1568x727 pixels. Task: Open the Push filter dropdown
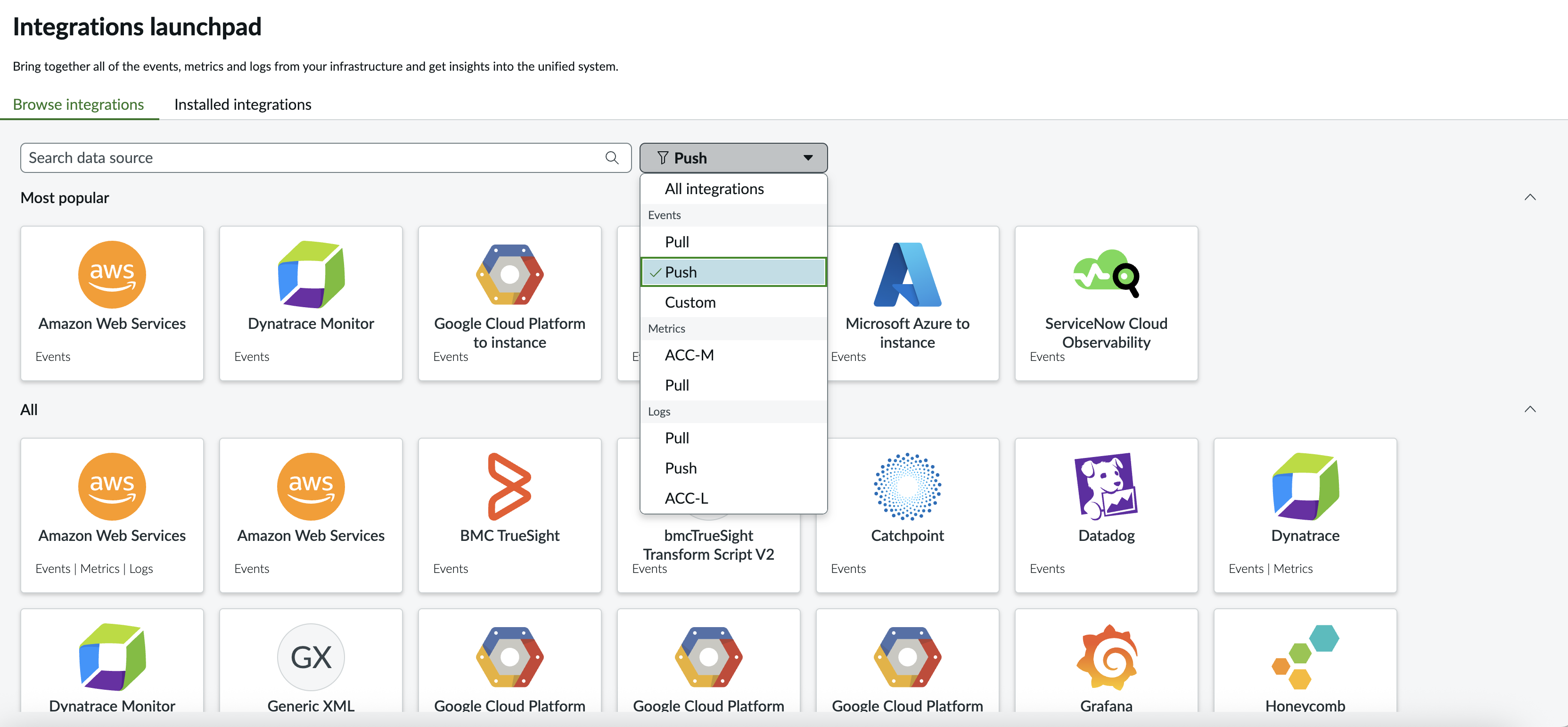pyautogui.click(x=733, y=158)
